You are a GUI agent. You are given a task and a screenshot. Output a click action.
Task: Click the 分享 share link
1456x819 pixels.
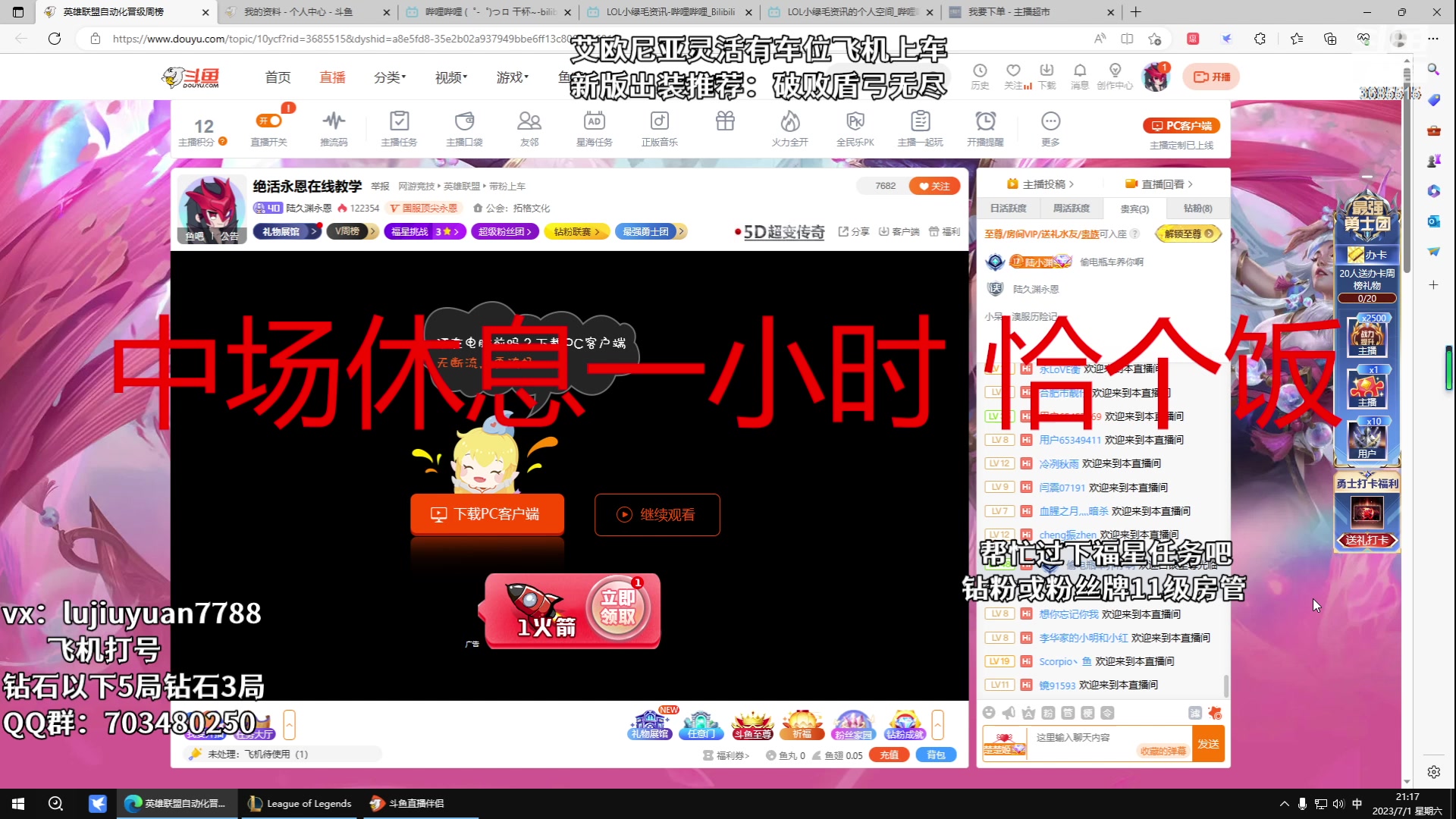pyautogui.click(x=854, y=231)
